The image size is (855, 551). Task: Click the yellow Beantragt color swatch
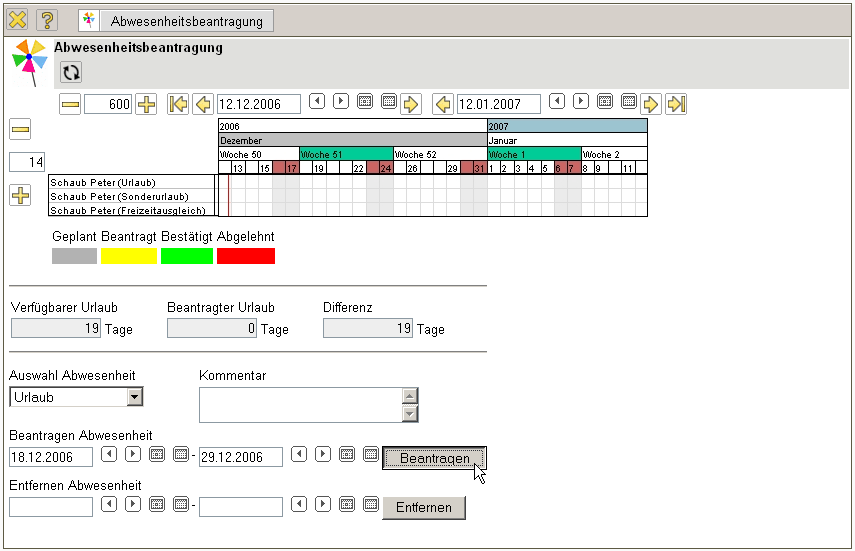pos(129,256)
